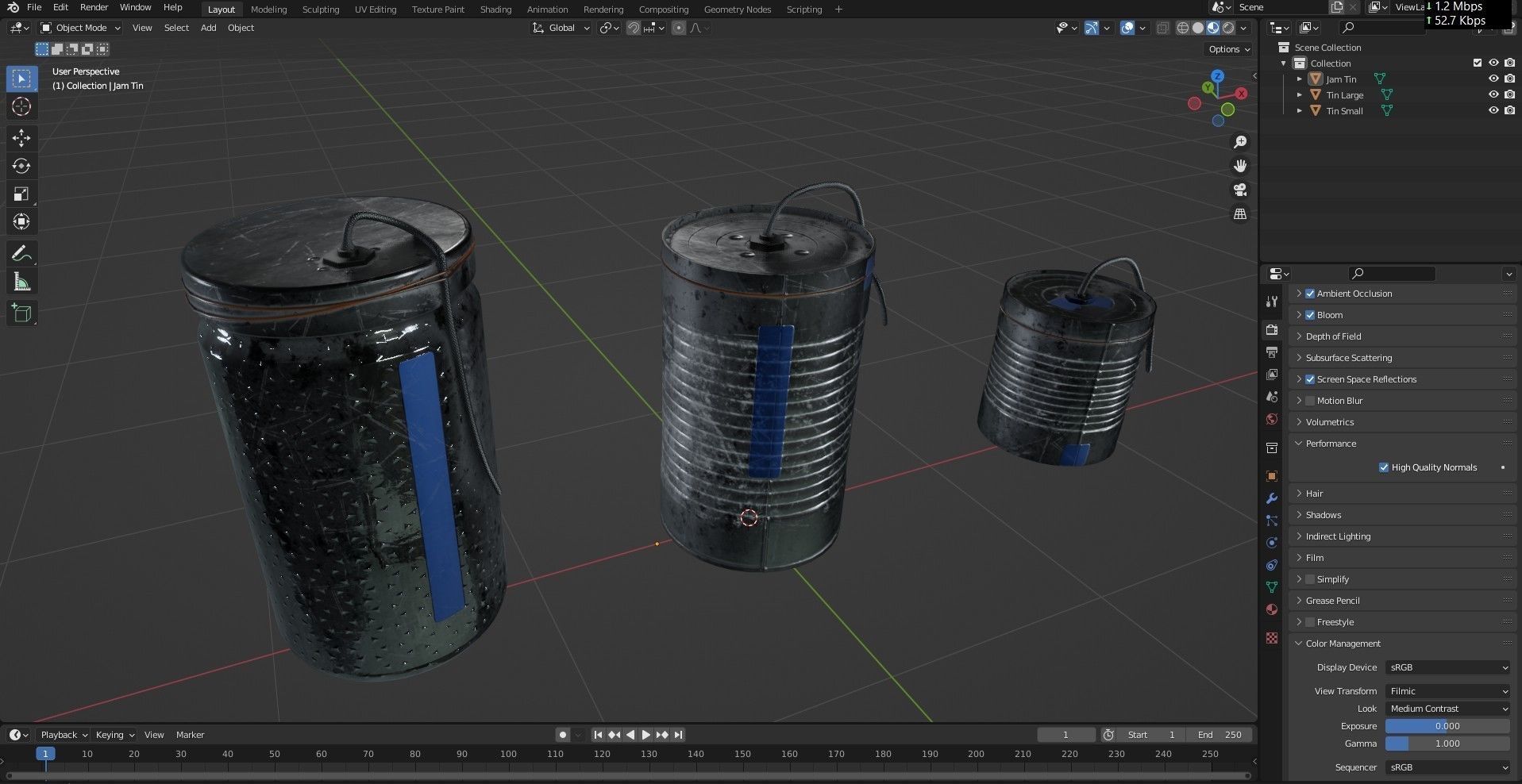Open the Material Properties tab
1522x784 pixels.
1272,609
